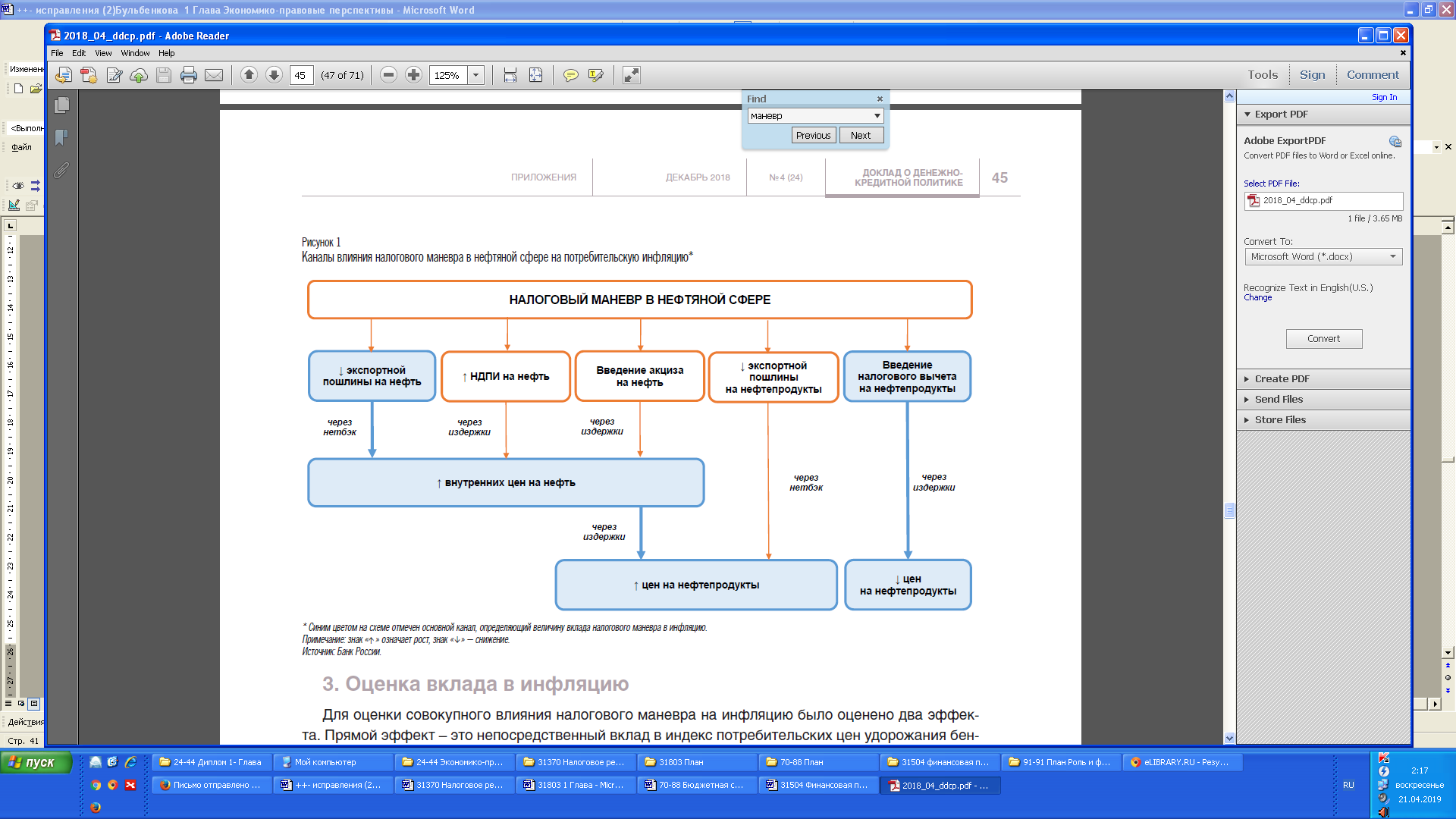
Task: Click the Convert button in Export PDF
Action: tap(1323, 337)
